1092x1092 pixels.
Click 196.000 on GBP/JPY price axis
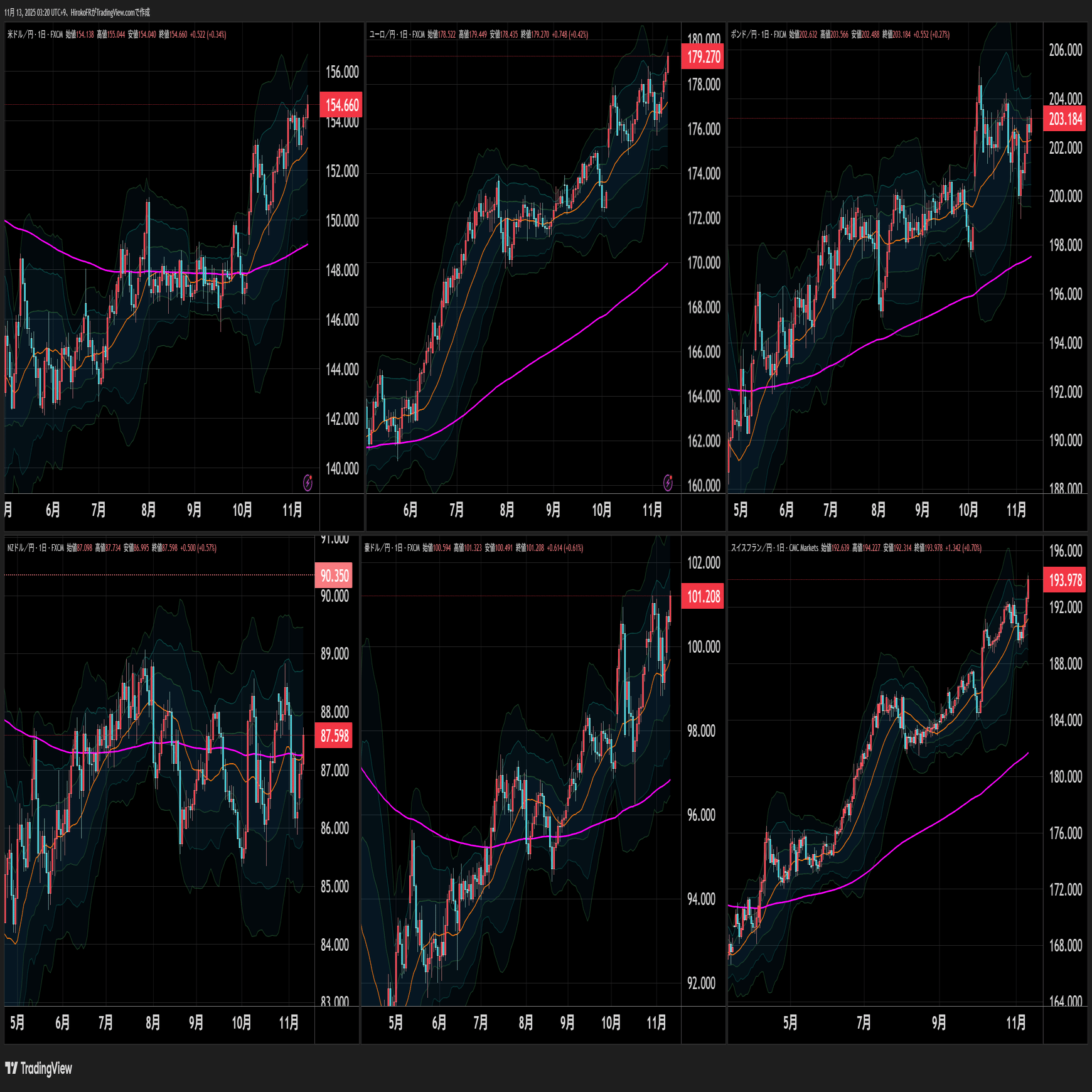click(x=1066, y=294)
